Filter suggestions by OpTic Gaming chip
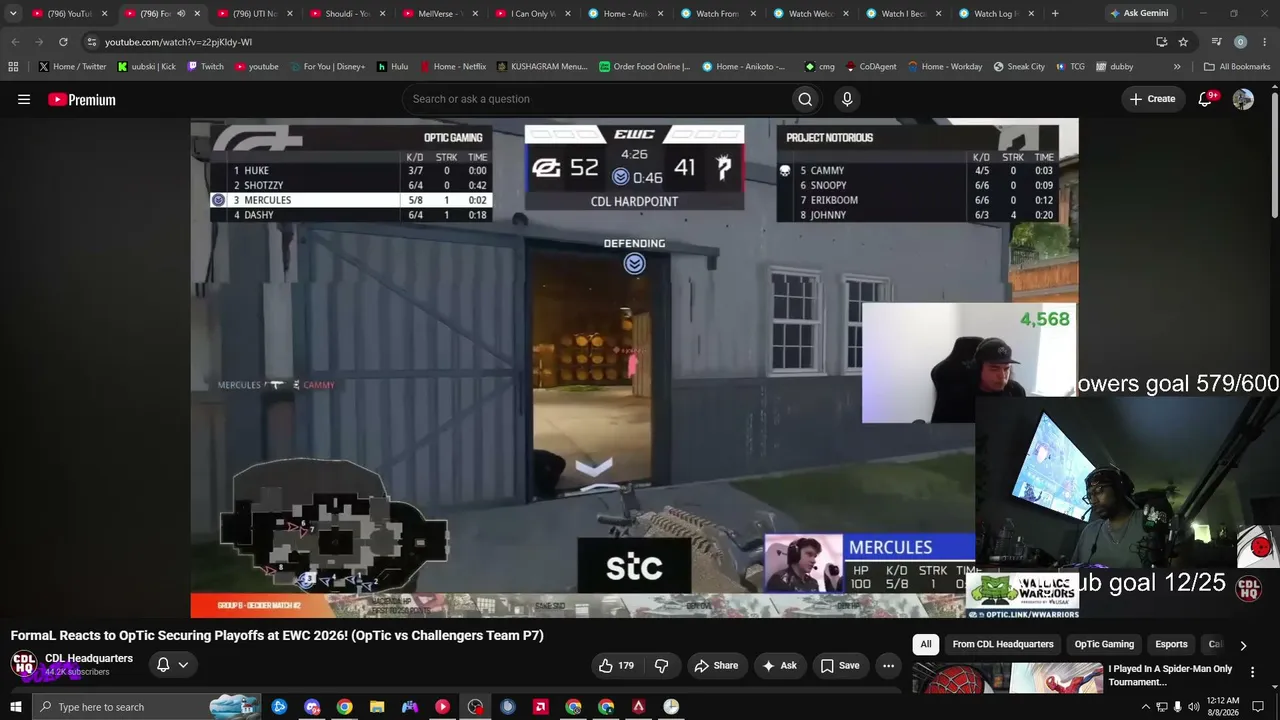The width and height of the screenshot is (1280, 720). [1104, 644]
